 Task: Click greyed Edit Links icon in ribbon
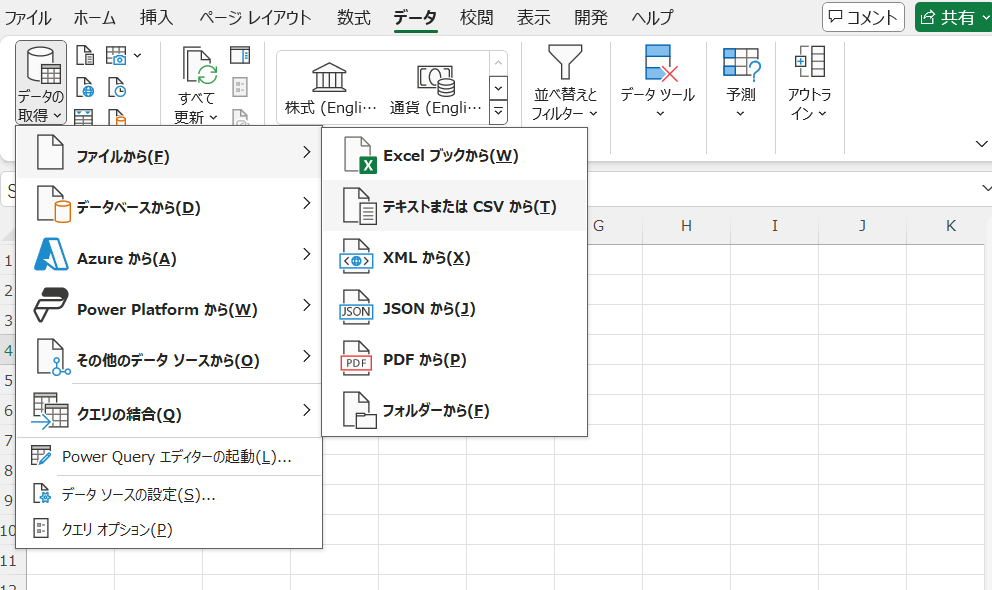[x=240, y=118]
